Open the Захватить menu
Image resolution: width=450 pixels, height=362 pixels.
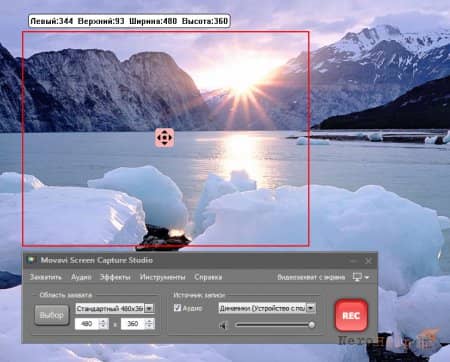pos(45,277)
